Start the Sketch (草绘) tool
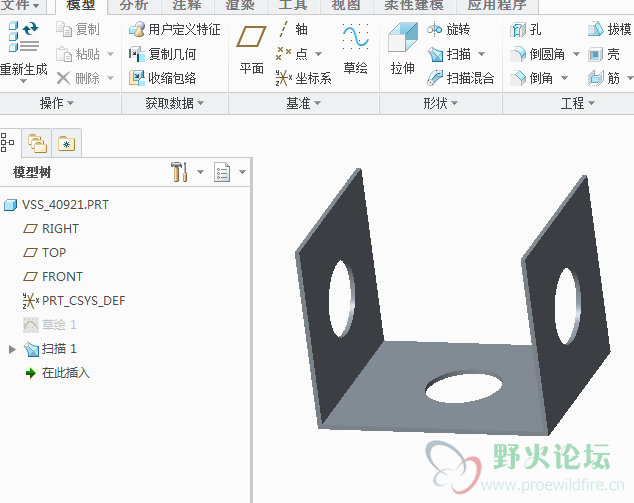 click(355, 49)
